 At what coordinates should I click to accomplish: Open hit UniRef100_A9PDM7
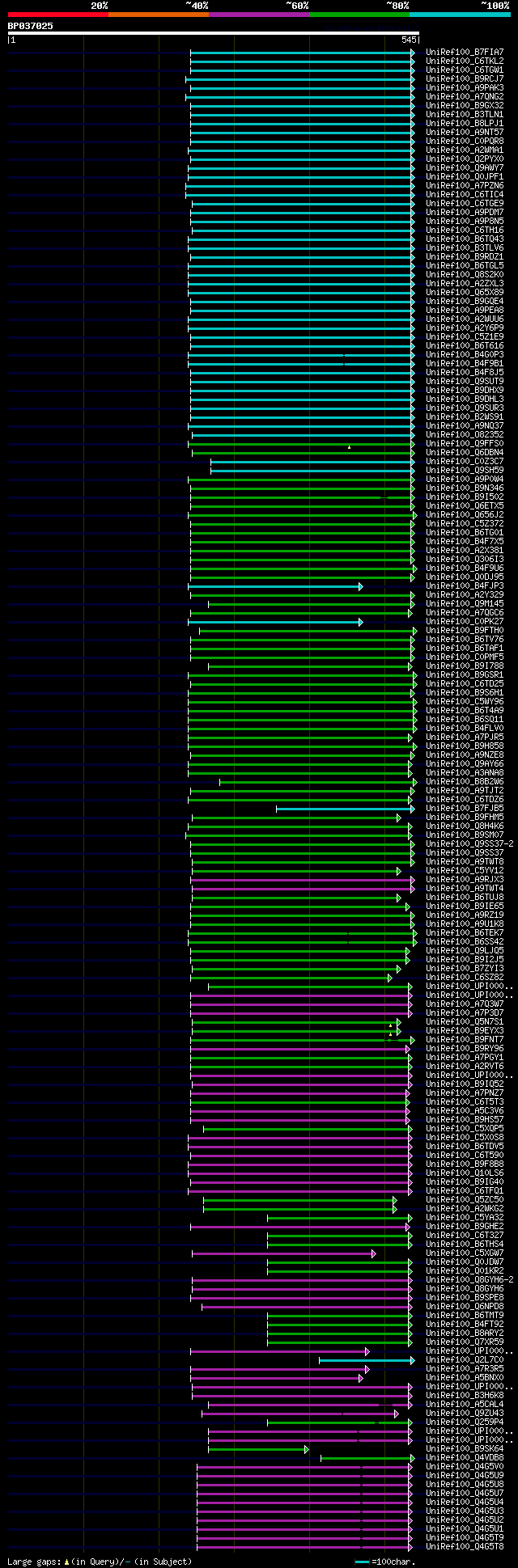click(465, 212)
